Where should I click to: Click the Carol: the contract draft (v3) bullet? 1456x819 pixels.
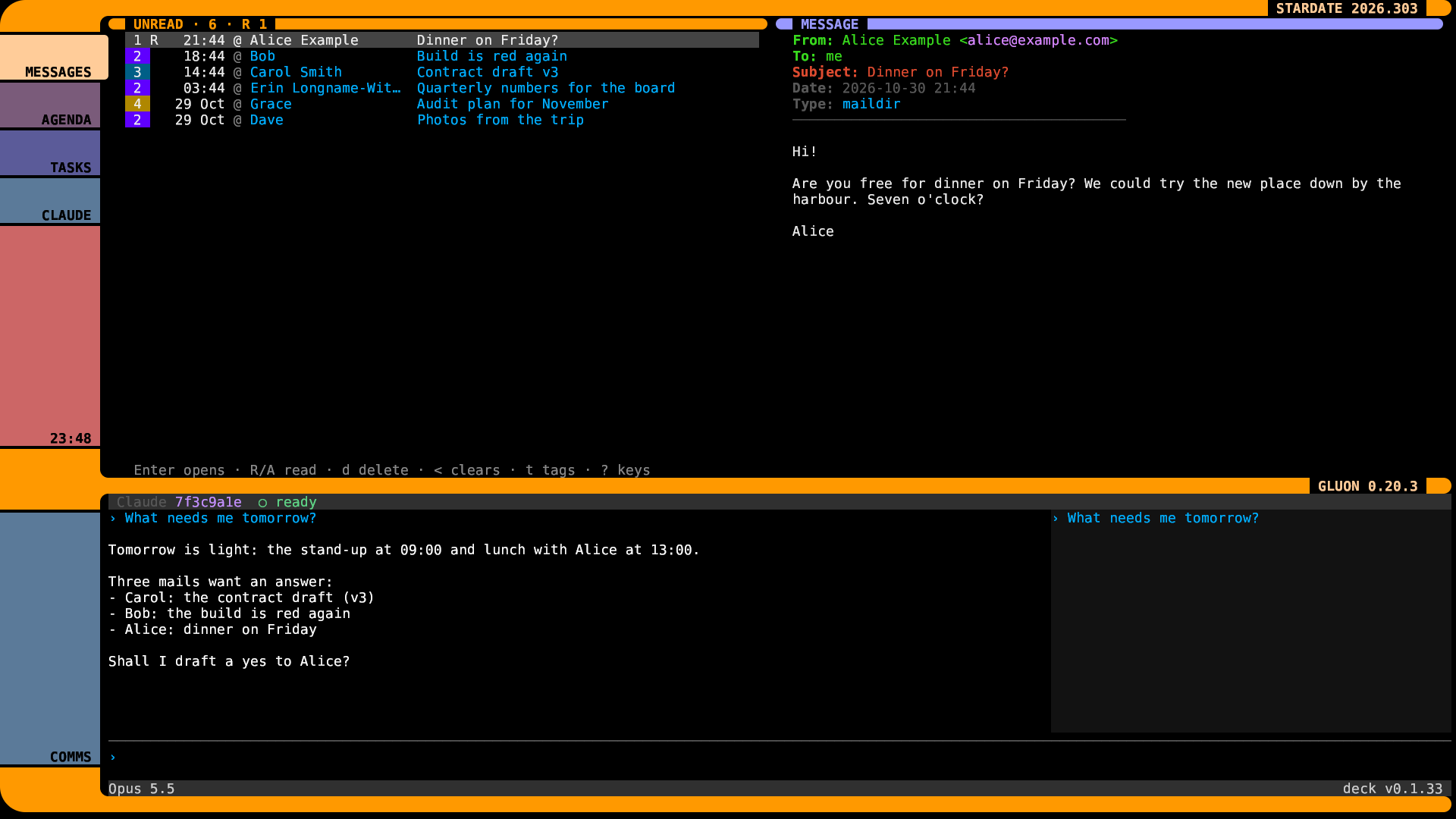241,598
